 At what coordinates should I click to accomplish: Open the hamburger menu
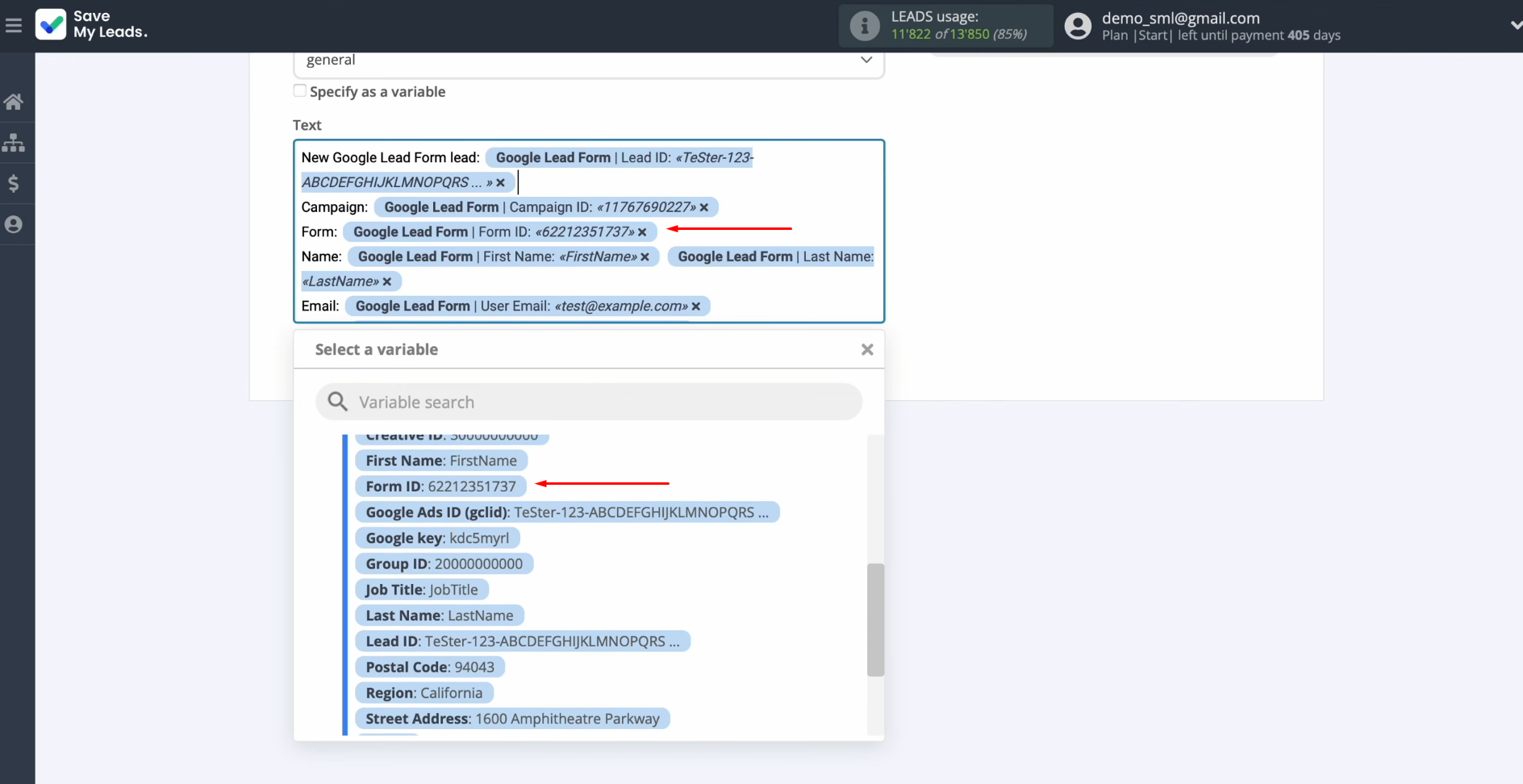click(x=14, y=26)
